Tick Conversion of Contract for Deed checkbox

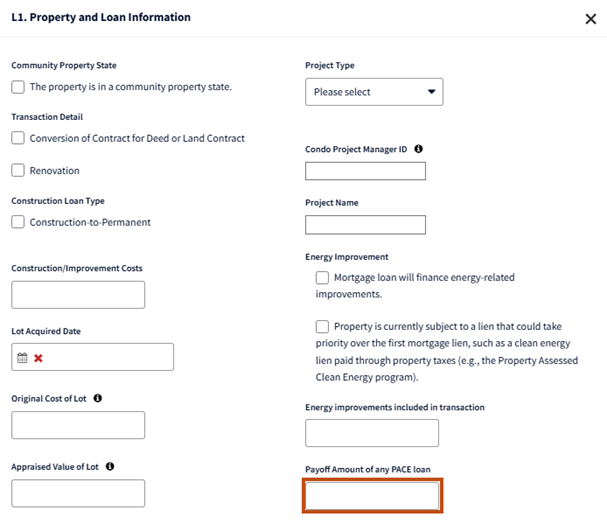18,138
